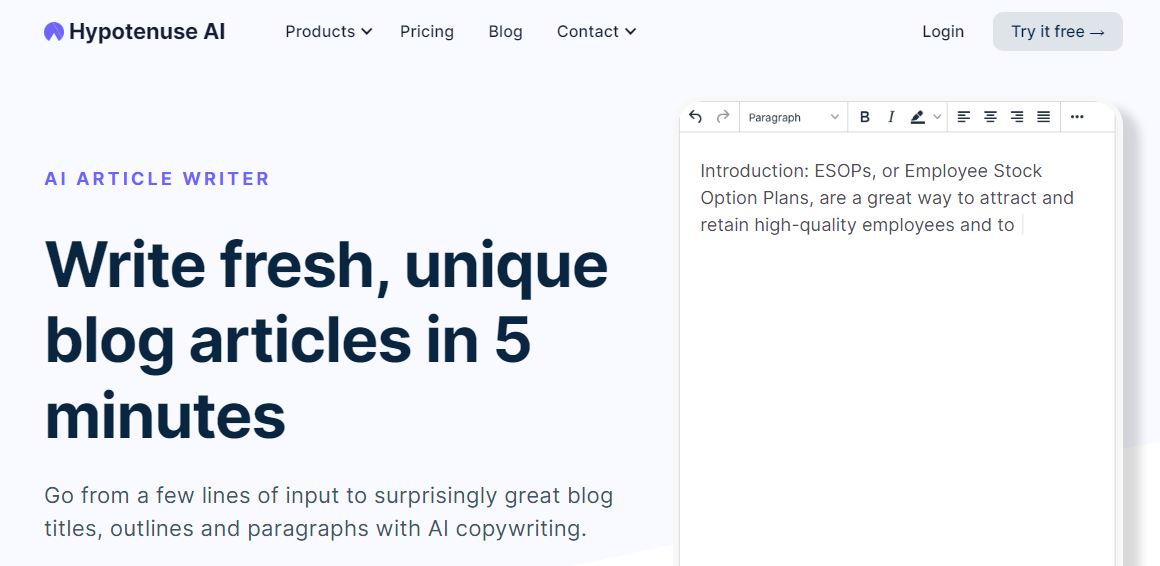
Task: Justify text in the editor
Action: point(1043,117)
